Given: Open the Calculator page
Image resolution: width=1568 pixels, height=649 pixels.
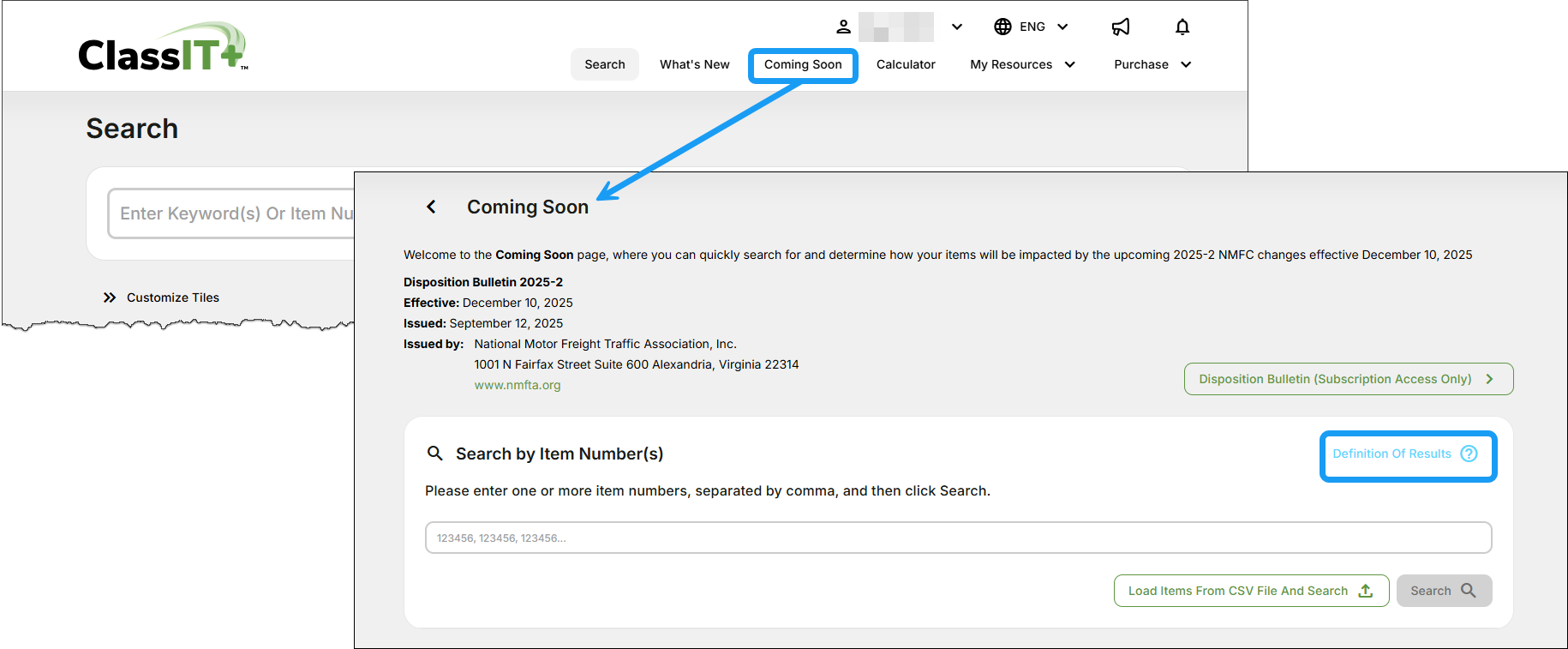Looking at the screenshot, I should click(x=906, y=64).
